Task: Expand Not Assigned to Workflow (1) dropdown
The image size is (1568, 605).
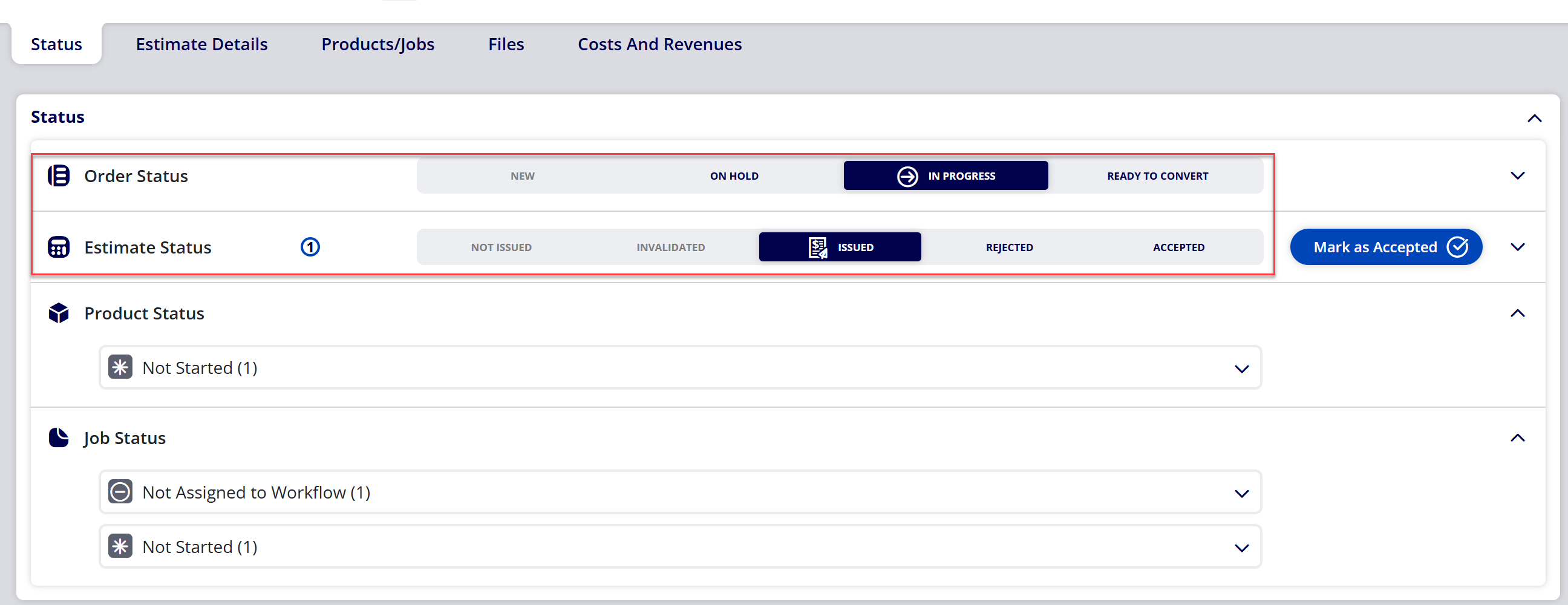Action: [x=1242, y=493]
